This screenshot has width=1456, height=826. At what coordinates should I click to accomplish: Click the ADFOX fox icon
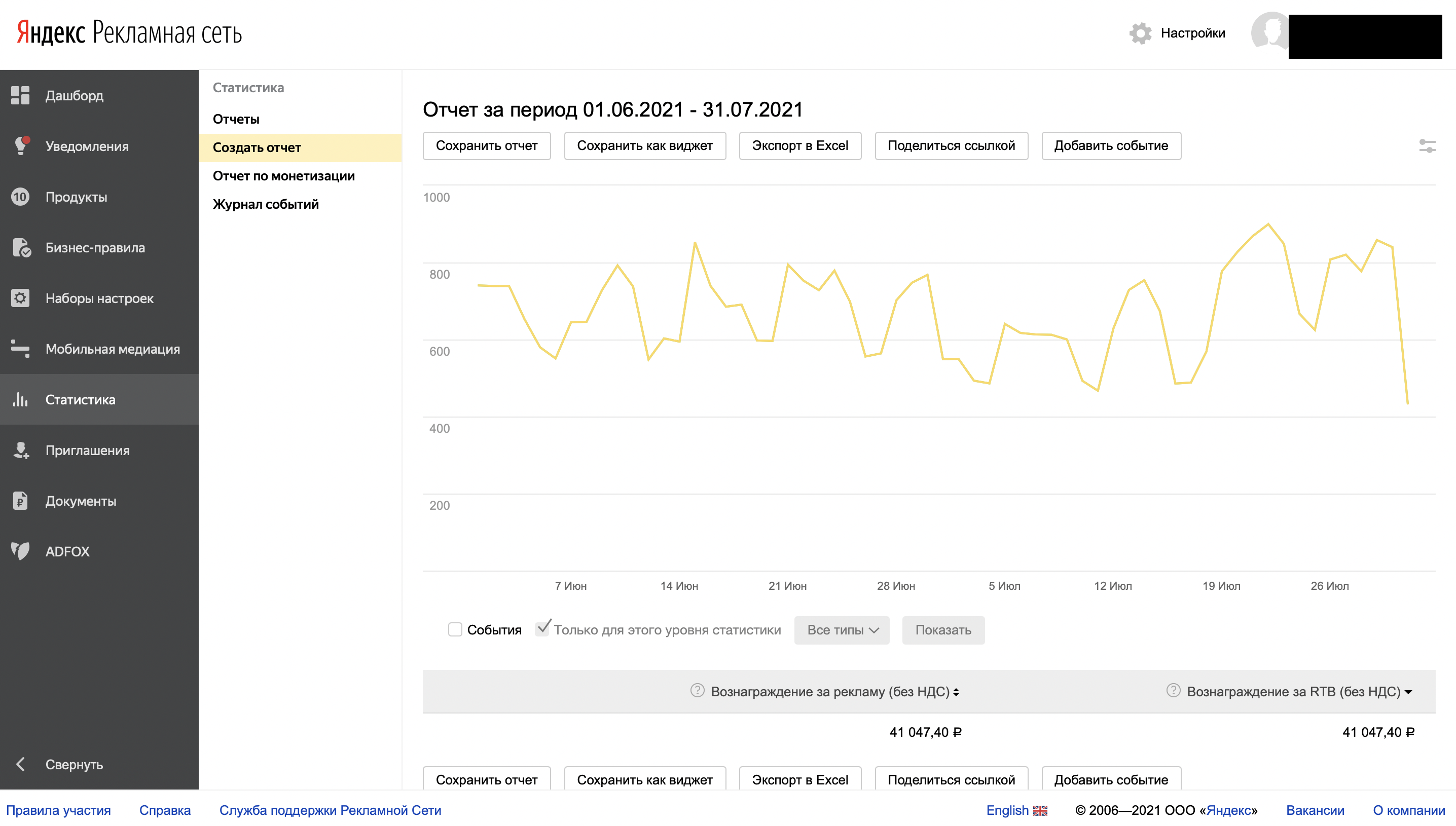[x=20, y=551]
